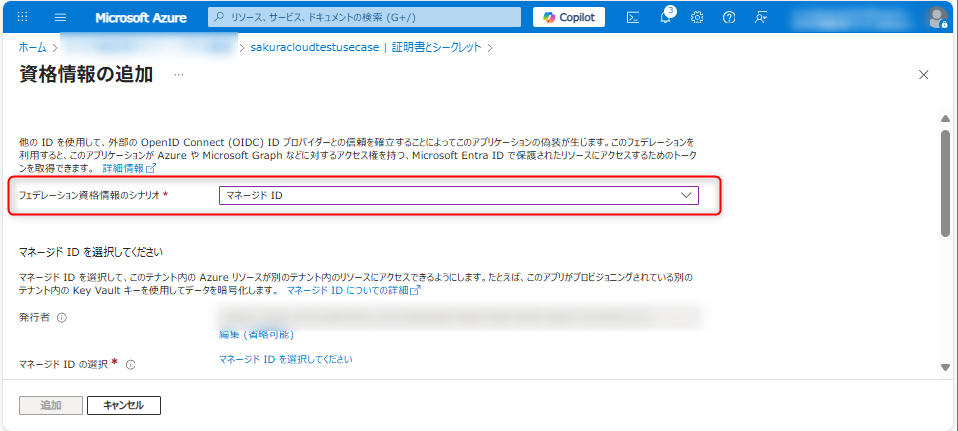Open the ellipsis menu beside 資格情報の追加
This screenshot has height=431, width=958.
tap(179, 75)
